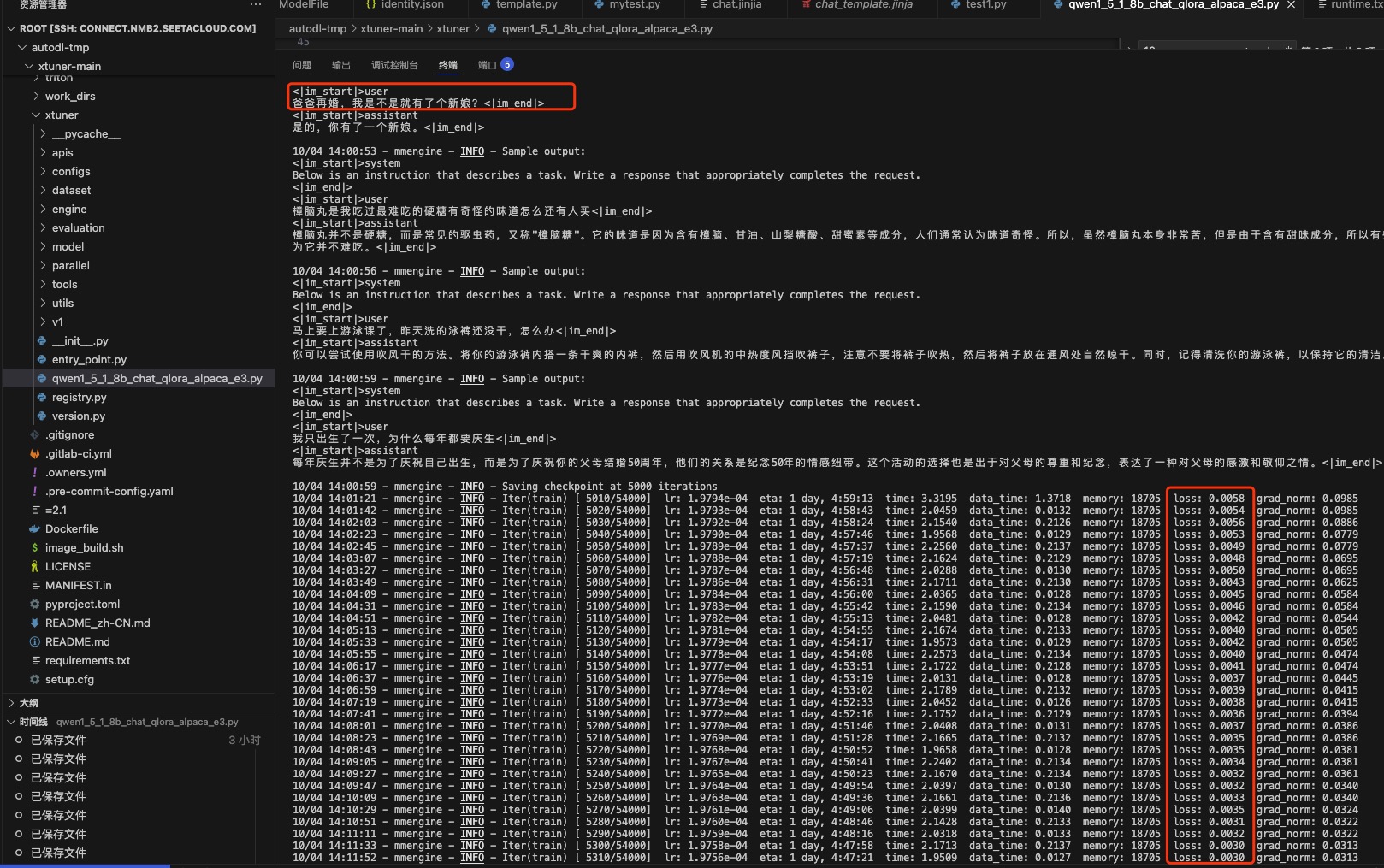
Task: Click the gear icon next to setup.cfg
Action: [35, 680]
